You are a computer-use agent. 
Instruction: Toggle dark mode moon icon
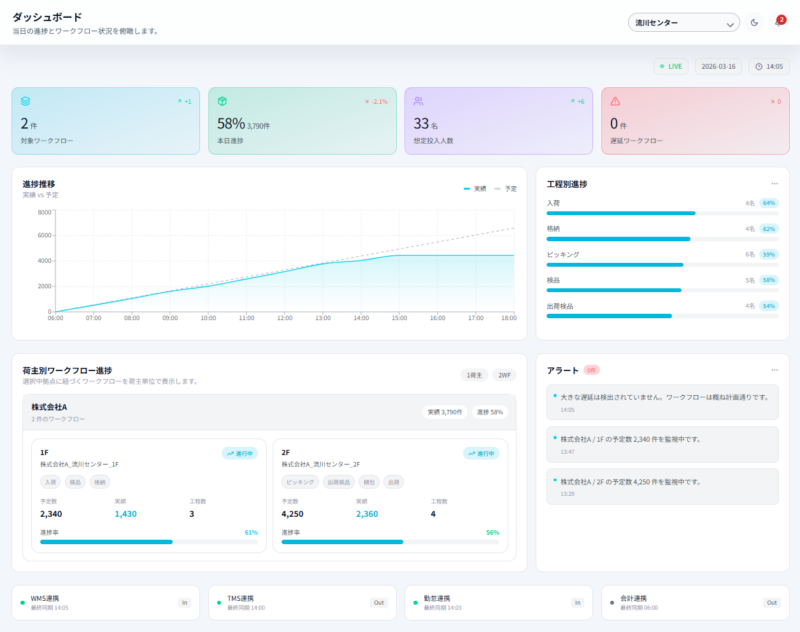pos(754,22)
